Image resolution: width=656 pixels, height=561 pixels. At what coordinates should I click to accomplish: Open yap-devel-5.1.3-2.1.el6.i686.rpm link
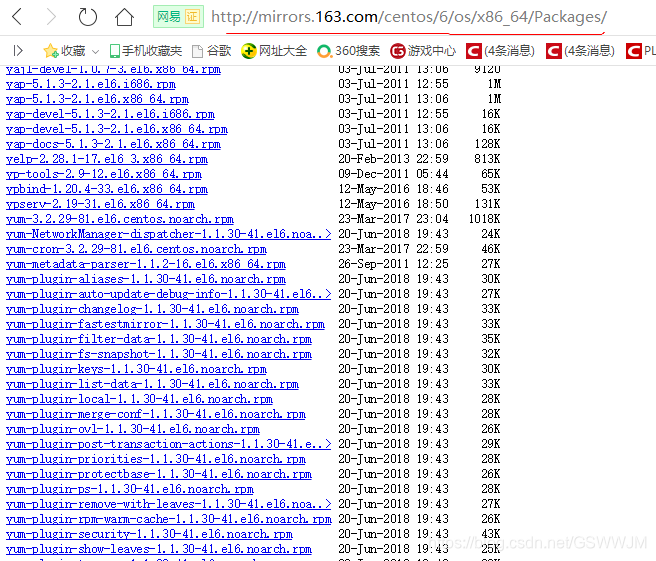(x=110, y=114)
